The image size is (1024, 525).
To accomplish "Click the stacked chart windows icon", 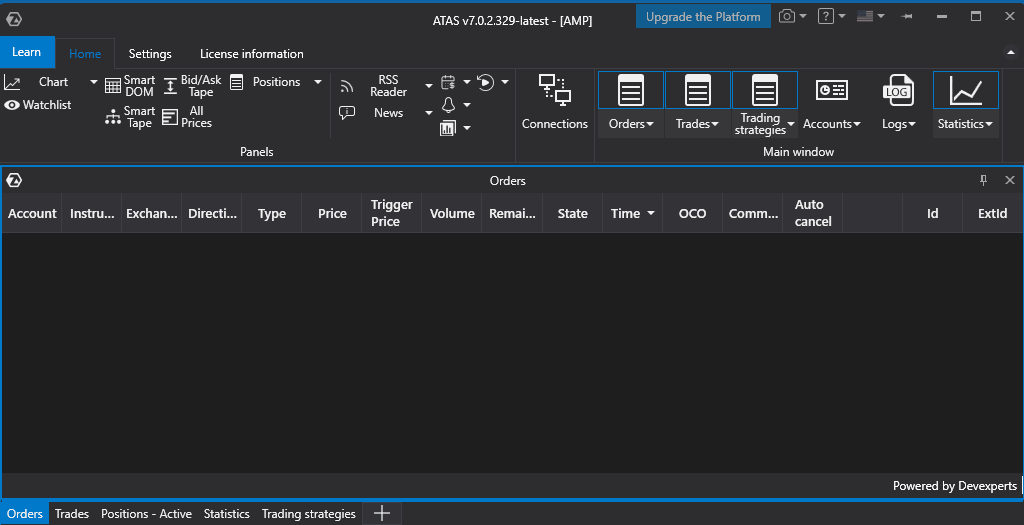I will click(x=448, y=128).
